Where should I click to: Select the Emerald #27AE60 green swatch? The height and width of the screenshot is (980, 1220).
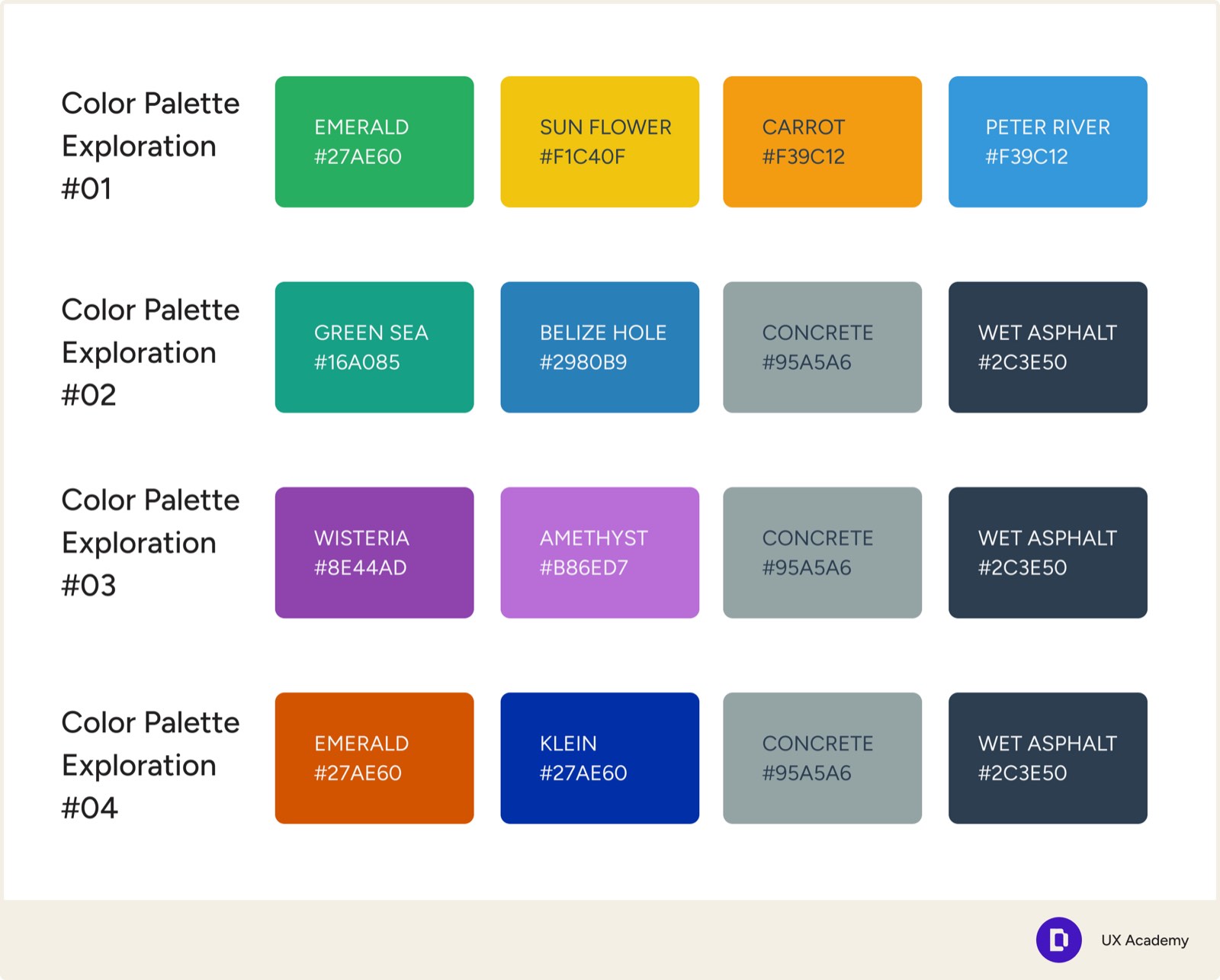click(x=374, y=142)
